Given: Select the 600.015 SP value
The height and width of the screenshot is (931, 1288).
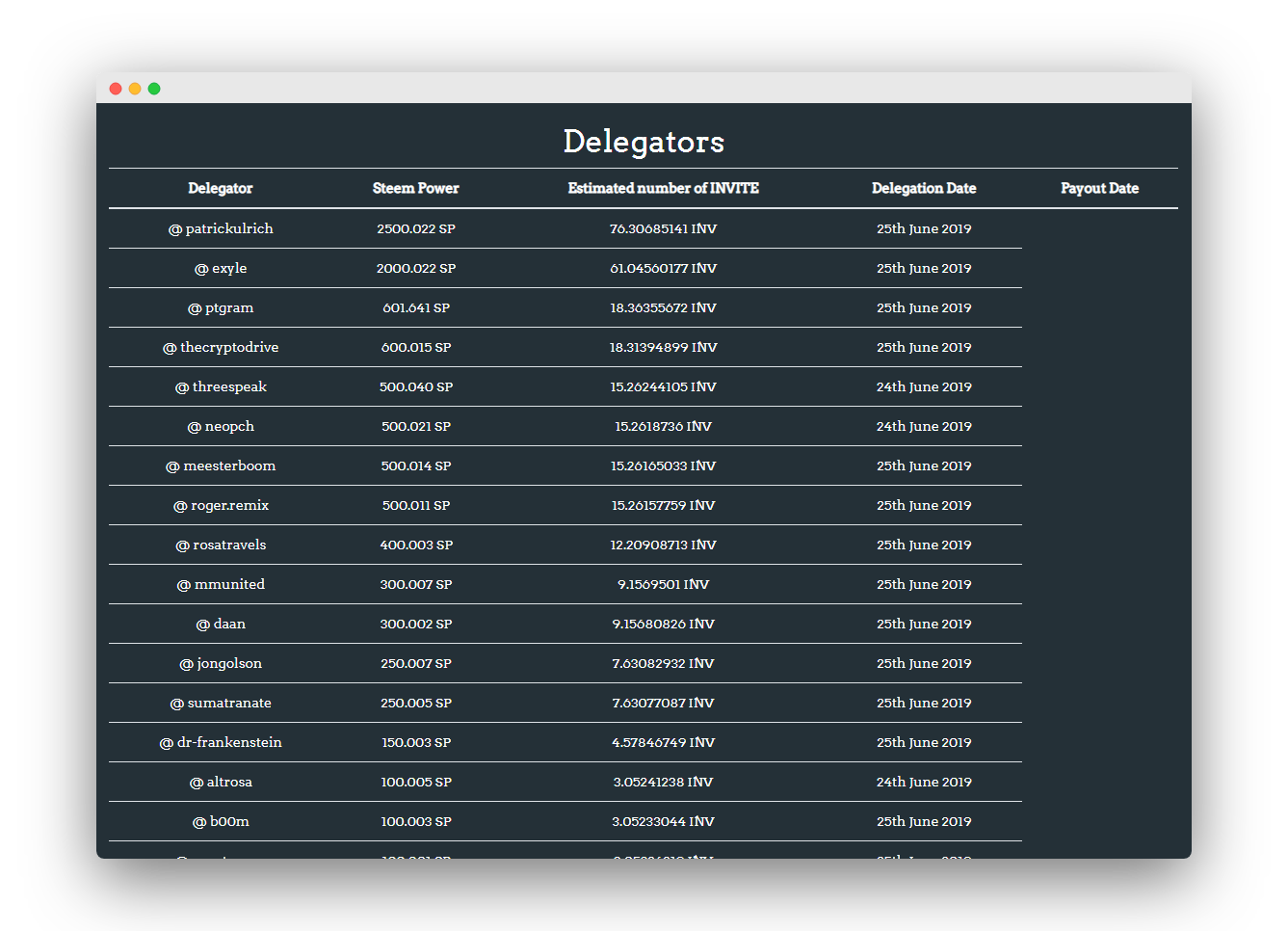Looking at the screenshot, I should coord(416,347).
